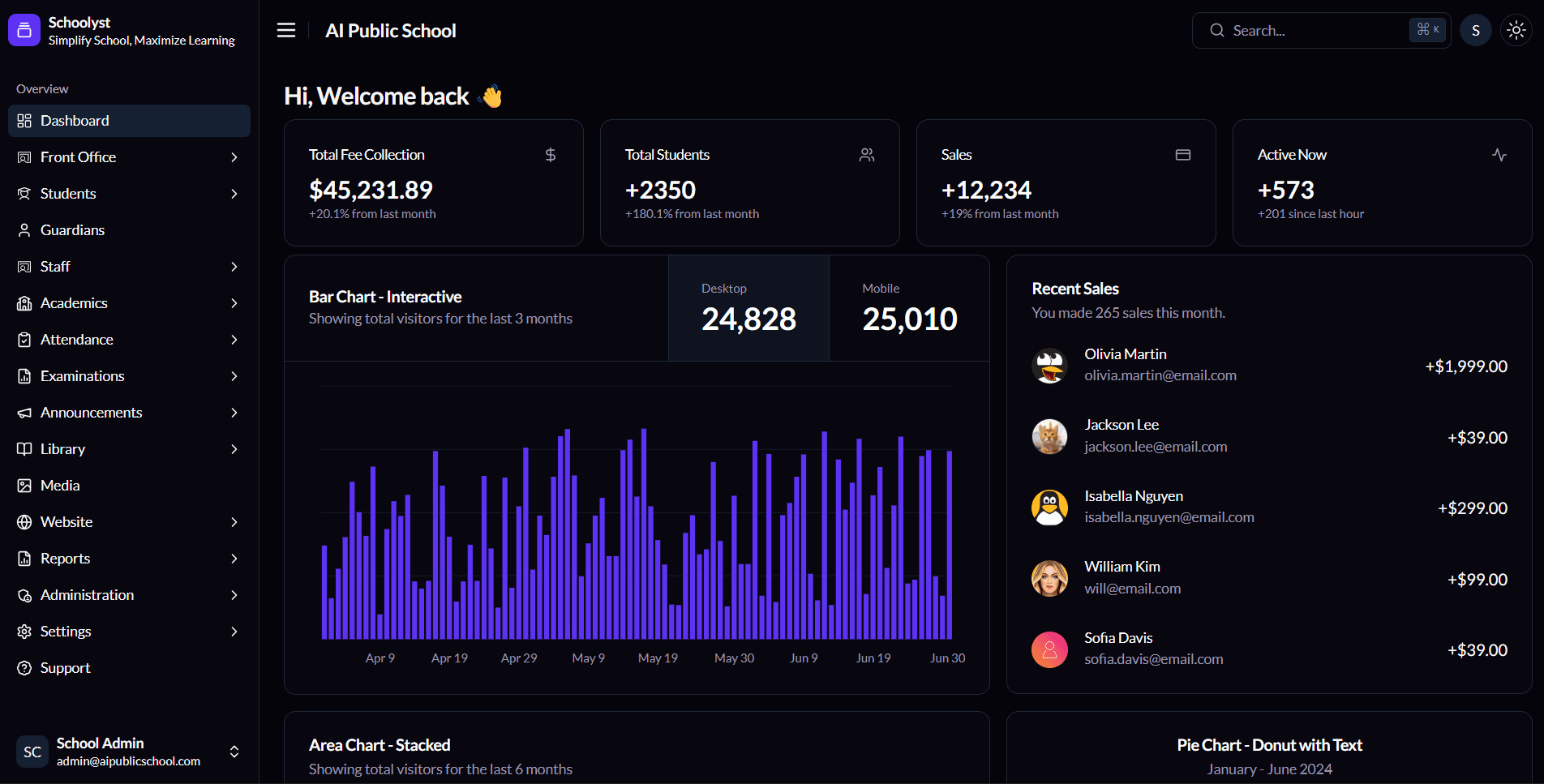Click the Schoolyst logo icon
This screenshot has height=784, width=1544.
pyautogui.click(x=24, y=29)
